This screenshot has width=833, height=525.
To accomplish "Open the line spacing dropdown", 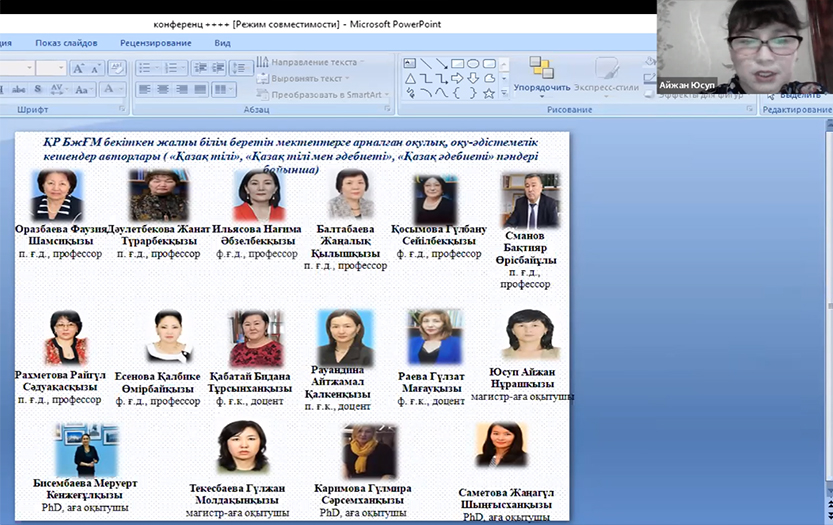I will (x=240, y=68).
